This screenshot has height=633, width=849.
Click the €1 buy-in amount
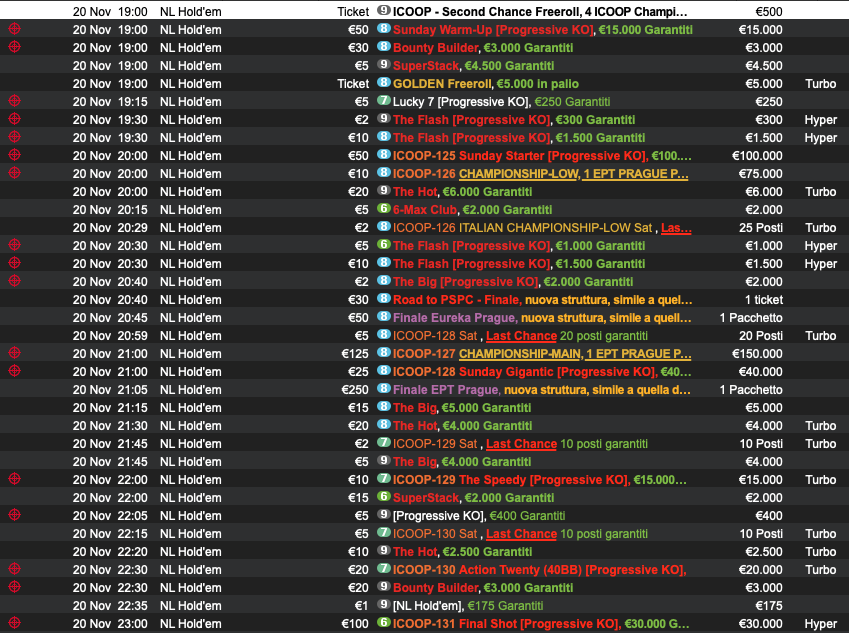[361, 606]
